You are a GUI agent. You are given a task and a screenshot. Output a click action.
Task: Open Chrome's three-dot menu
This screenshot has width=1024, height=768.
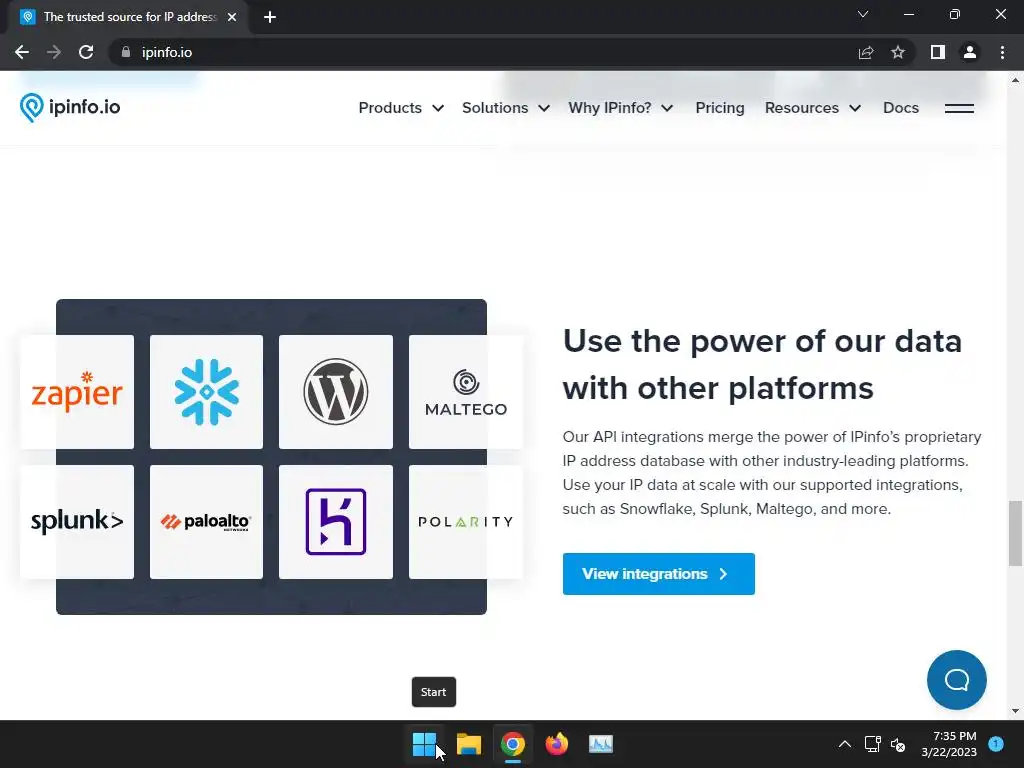(1002, 52)
